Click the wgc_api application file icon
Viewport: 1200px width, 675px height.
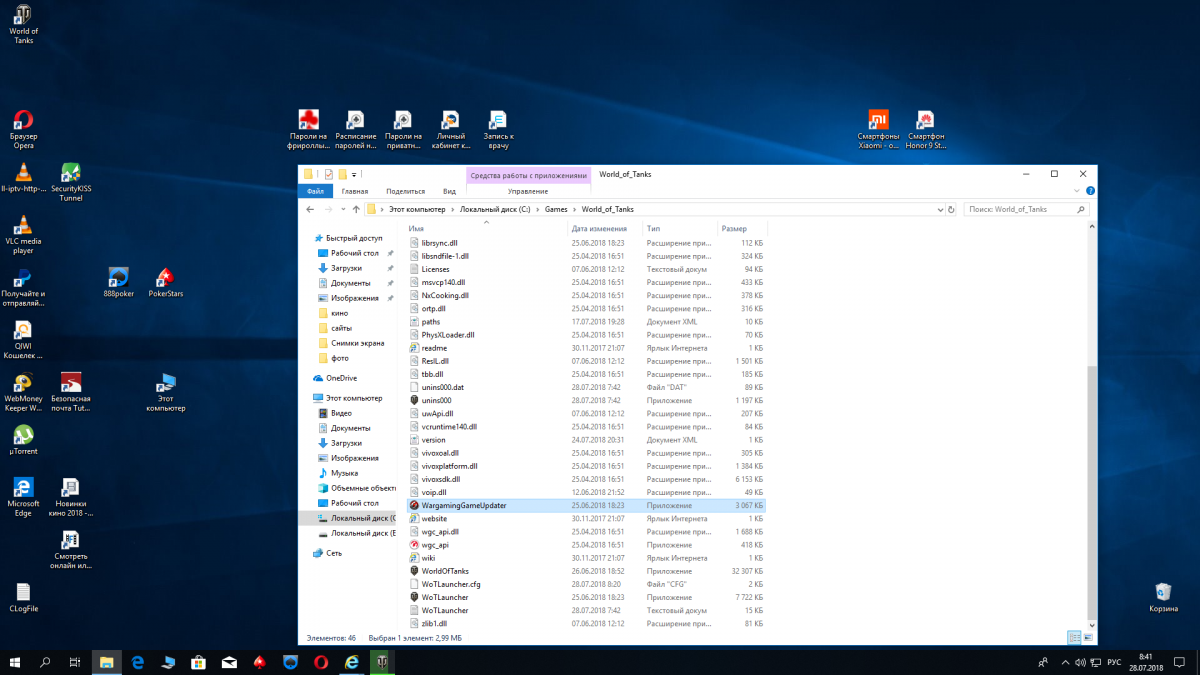(x=415, y=545)
